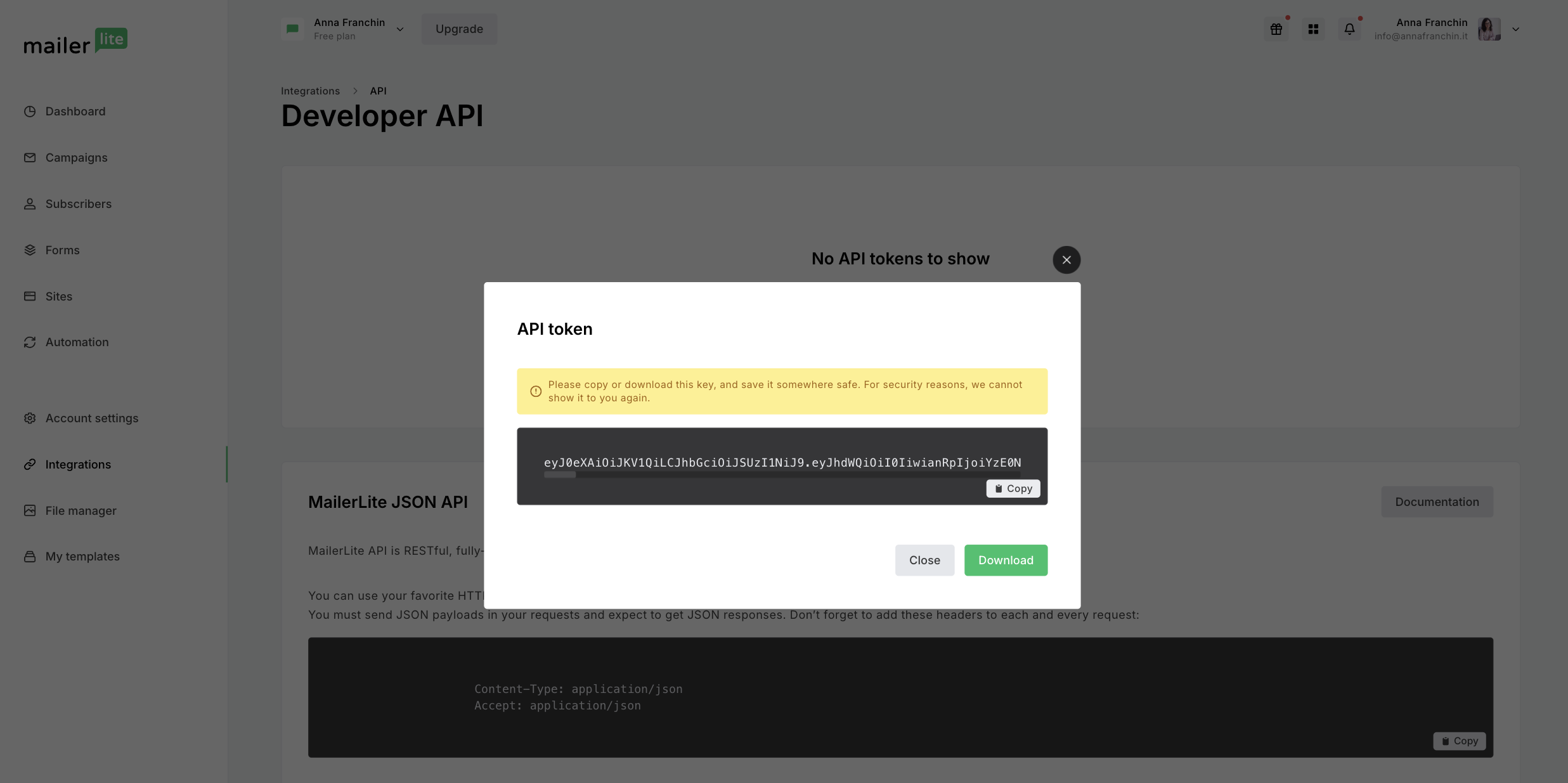Click the user profile avatar

tap(1489, 29)
